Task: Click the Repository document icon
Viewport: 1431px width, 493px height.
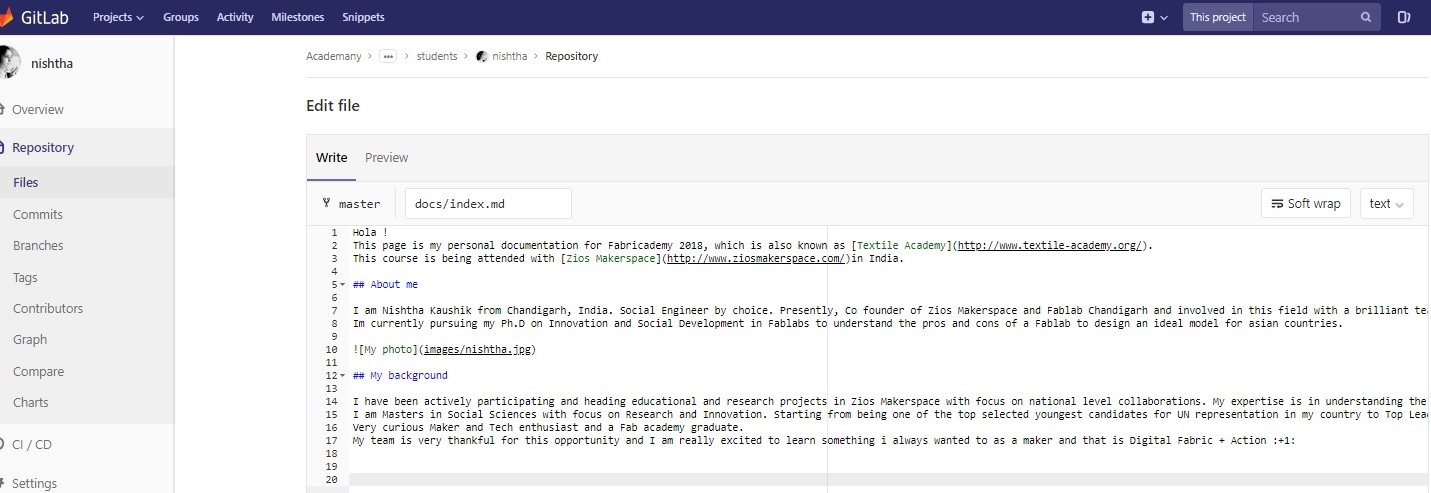Action: [x=2, y=147]
